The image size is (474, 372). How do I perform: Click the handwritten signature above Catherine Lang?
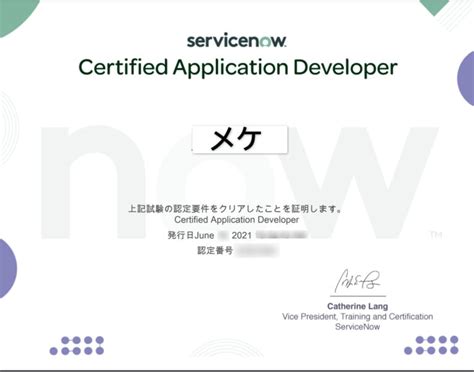pos(357,281)
